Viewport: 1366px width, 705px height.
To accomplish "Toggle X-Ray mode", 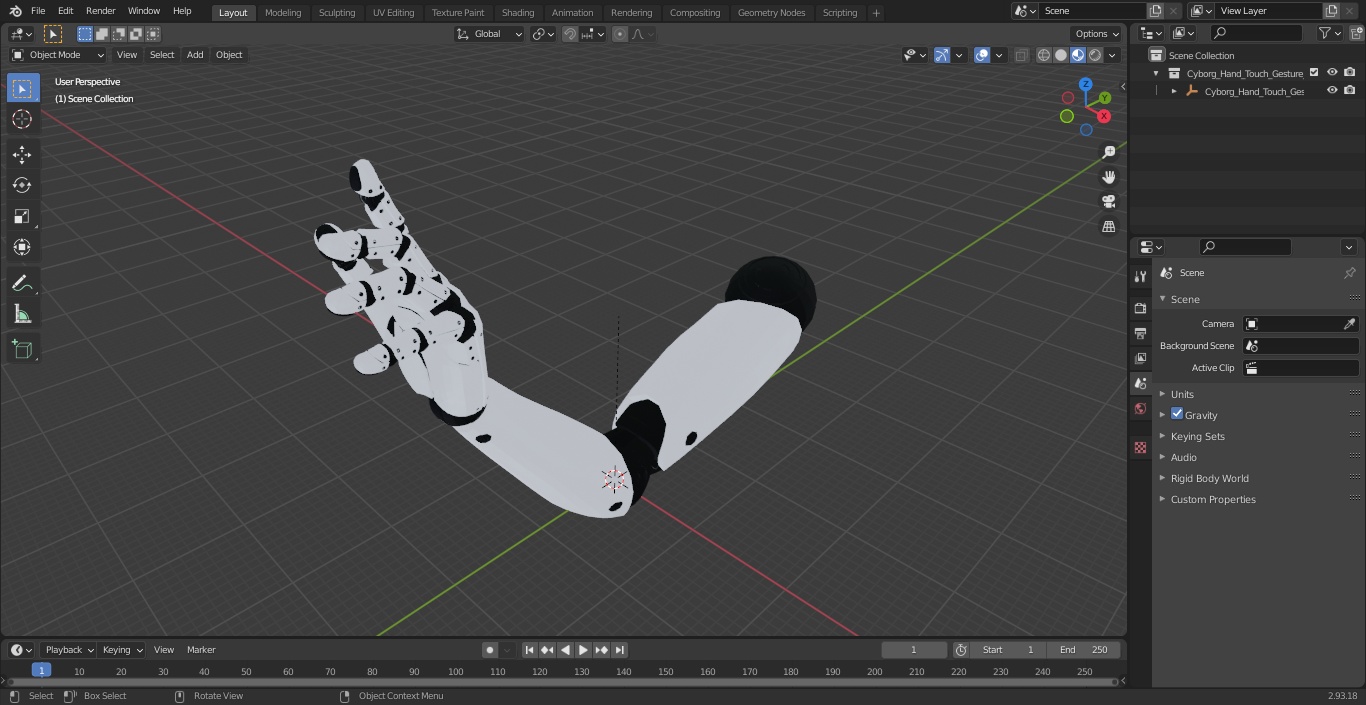I will click(x=1021, y=55).
